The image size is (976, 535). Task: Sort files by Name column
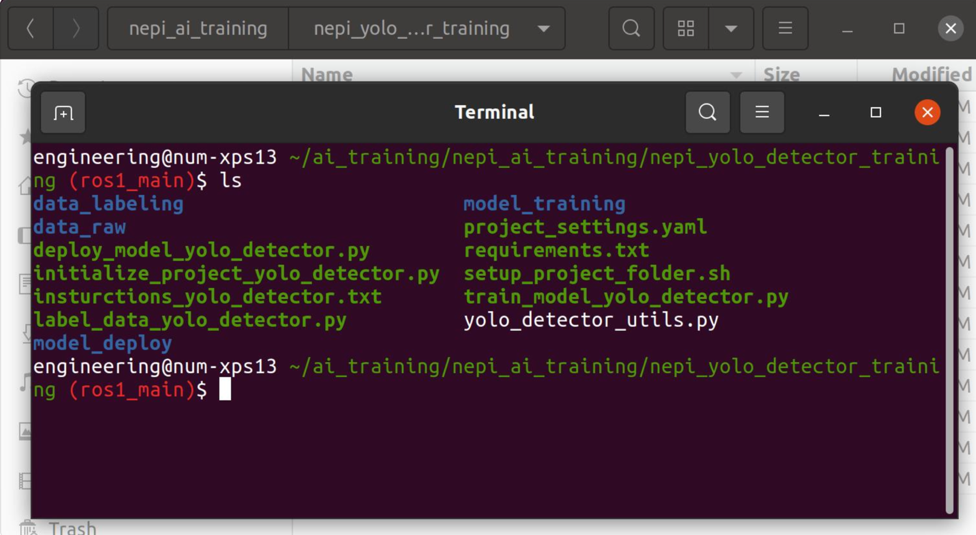click(x=327, y=74)
